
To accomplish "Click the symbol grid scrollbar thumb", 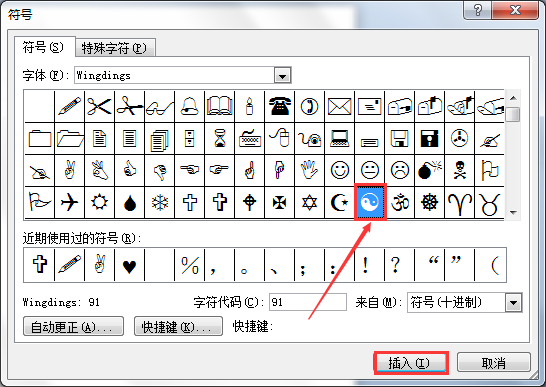I will pyautogui.click(x=513, y=114).
